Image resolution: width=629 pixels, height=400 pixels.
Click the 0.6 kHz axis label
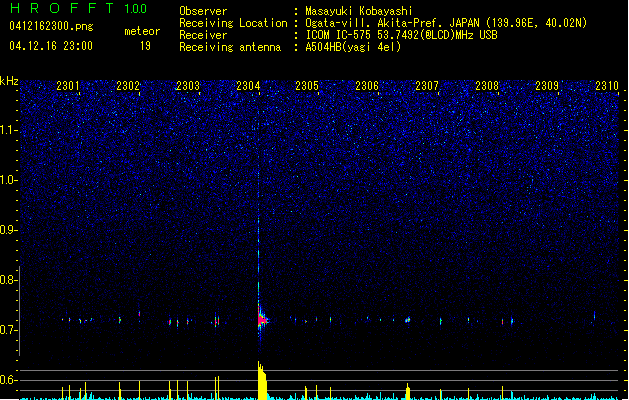9,380
